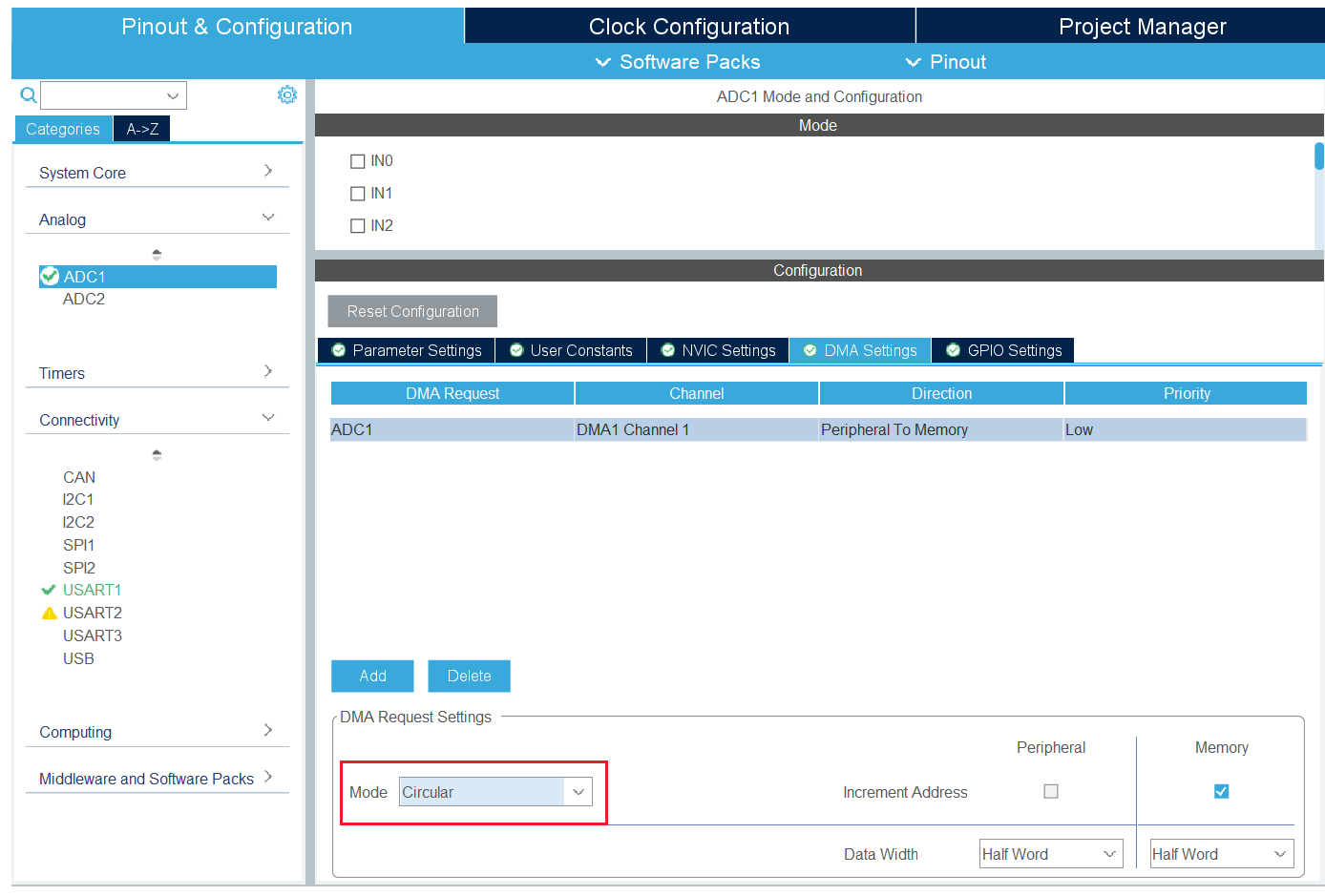Viewport: 1325px width, 896px height.
Task: Open the User Constants tab
Action: pos(571,350)
